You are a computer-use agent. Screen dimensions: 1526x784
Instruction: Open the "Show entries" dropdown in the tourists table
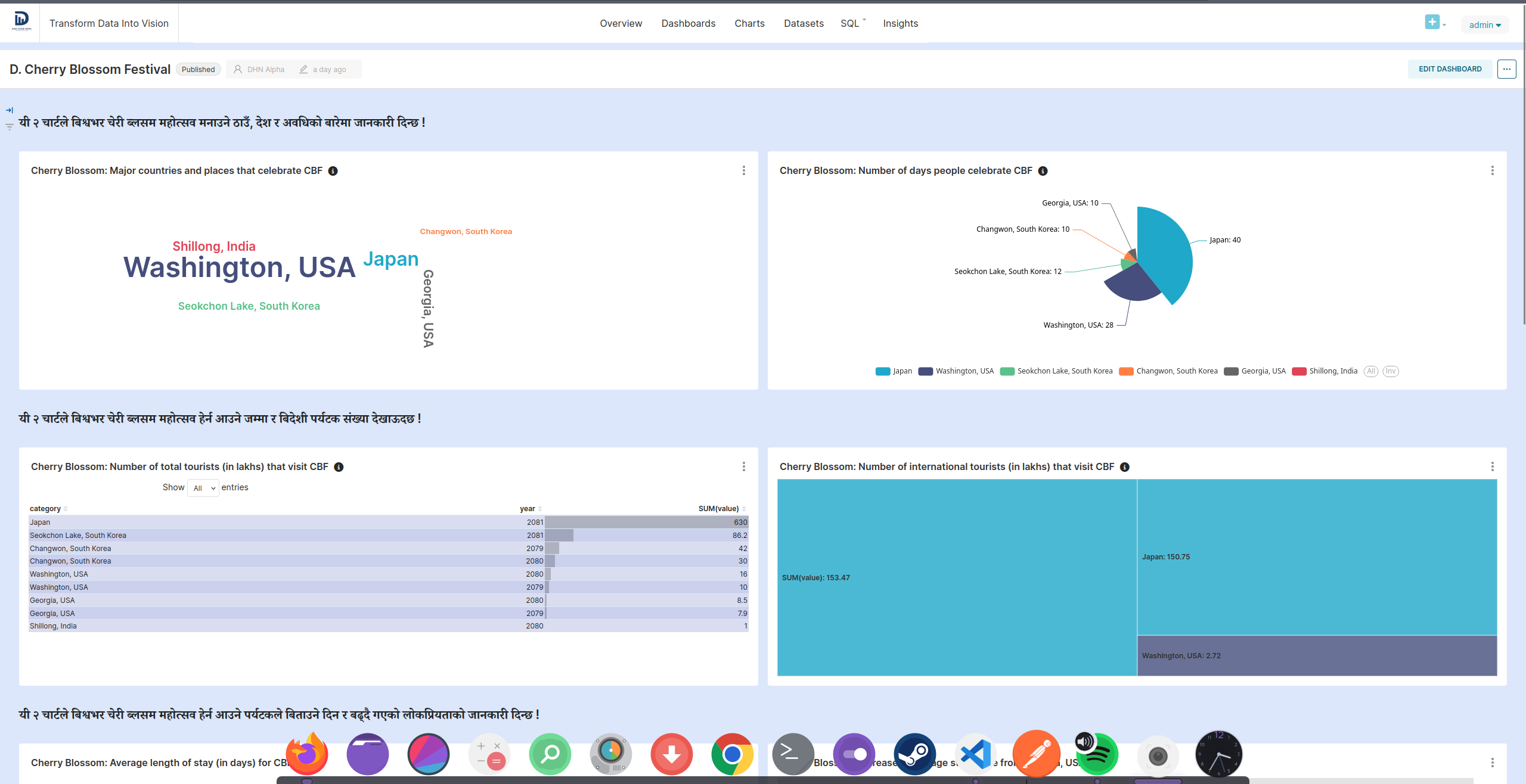coord(203,487)
